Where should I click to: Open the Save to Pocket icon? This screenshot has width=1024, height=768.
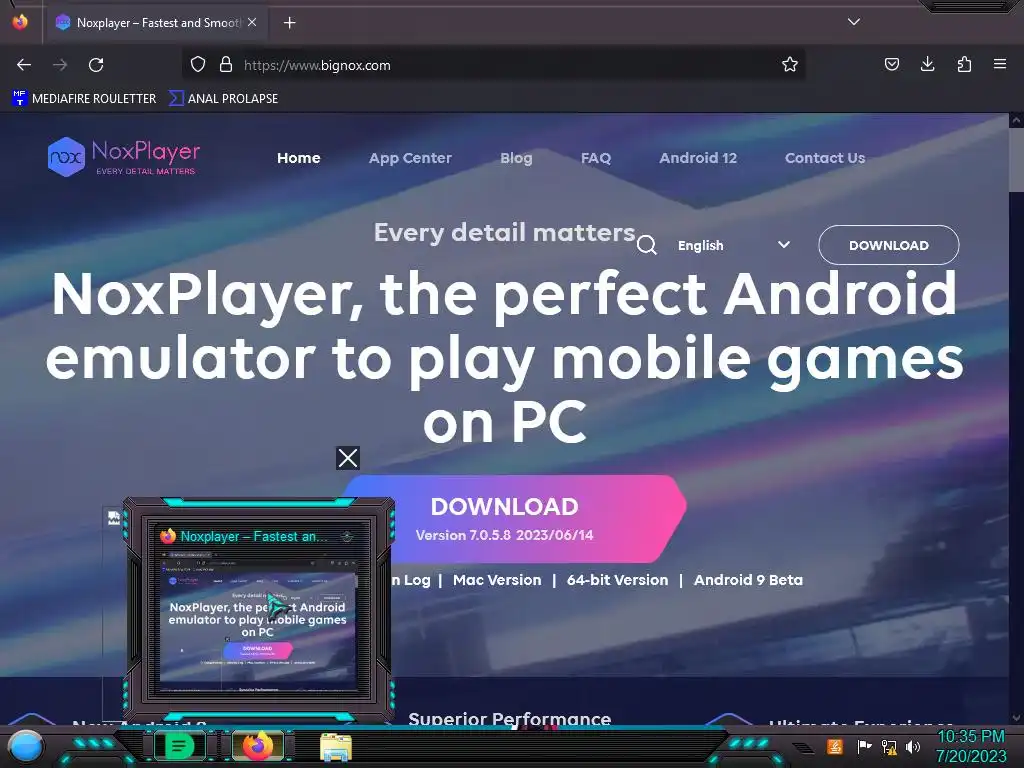891,64
